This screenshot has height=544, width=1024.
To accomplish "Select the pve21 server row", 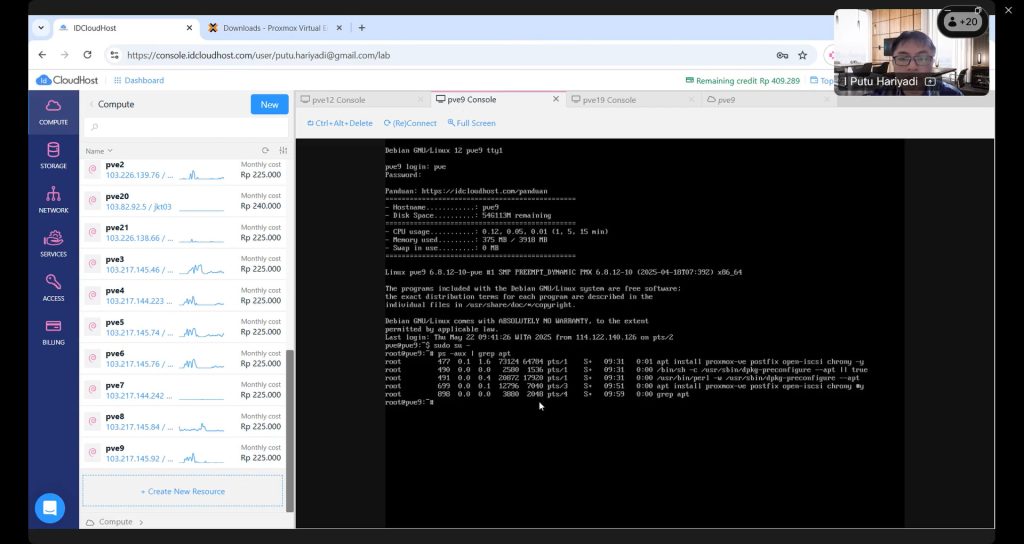I will point(184,232).
